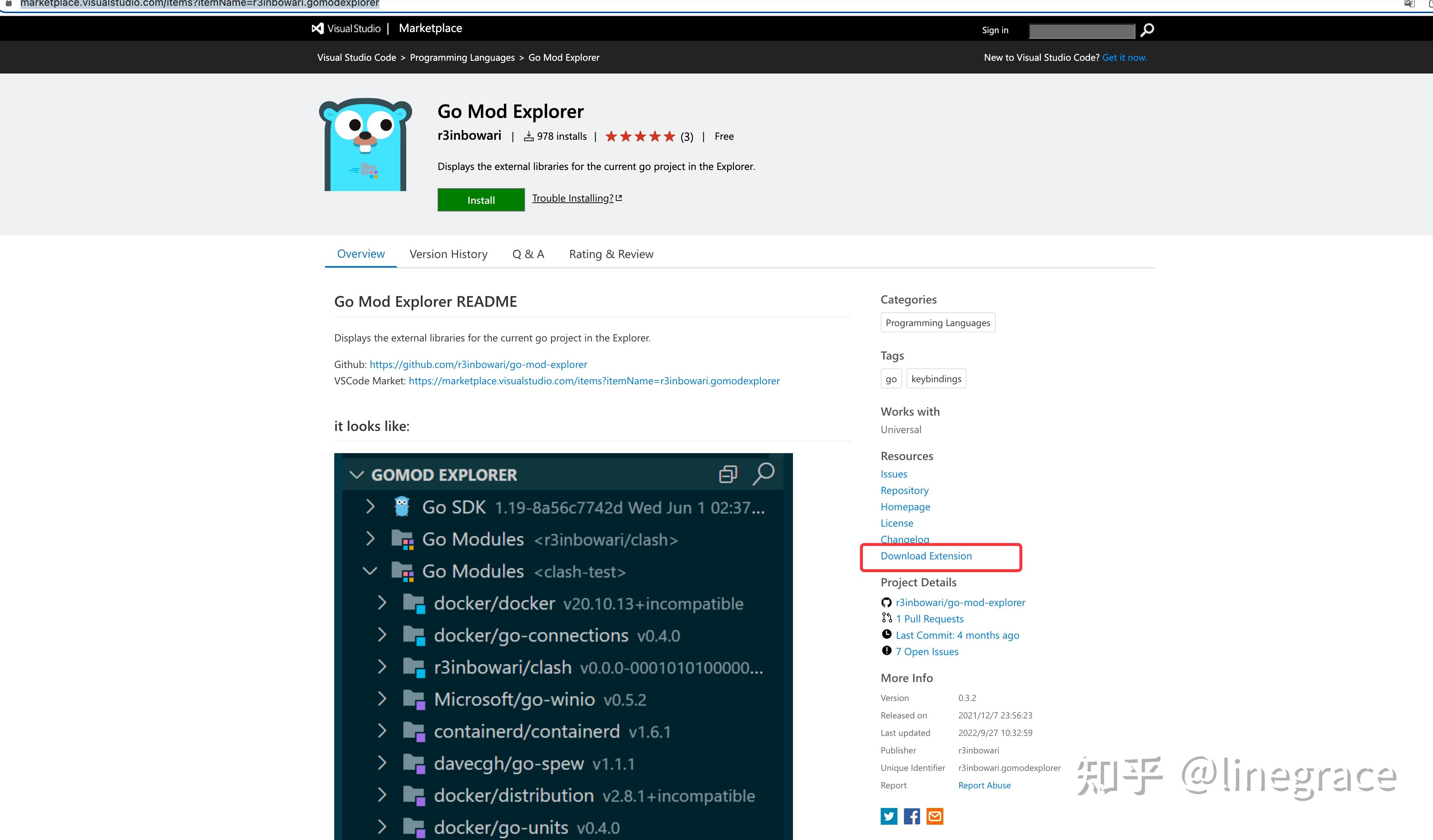
Task: Share the extension on Twitter
Action: 889,816
